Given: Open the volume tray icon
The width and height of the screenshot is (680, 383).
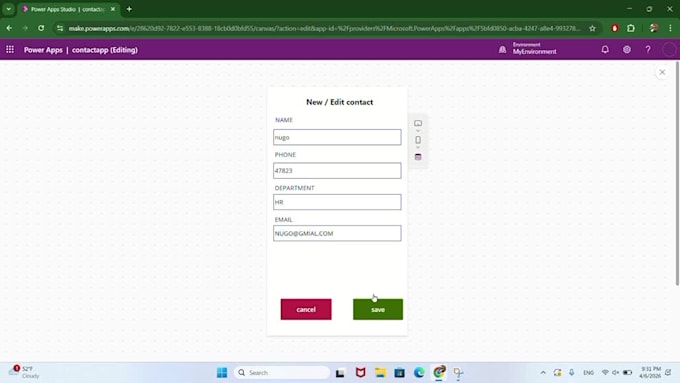Looking at the screenshot, I should [615, 373].
